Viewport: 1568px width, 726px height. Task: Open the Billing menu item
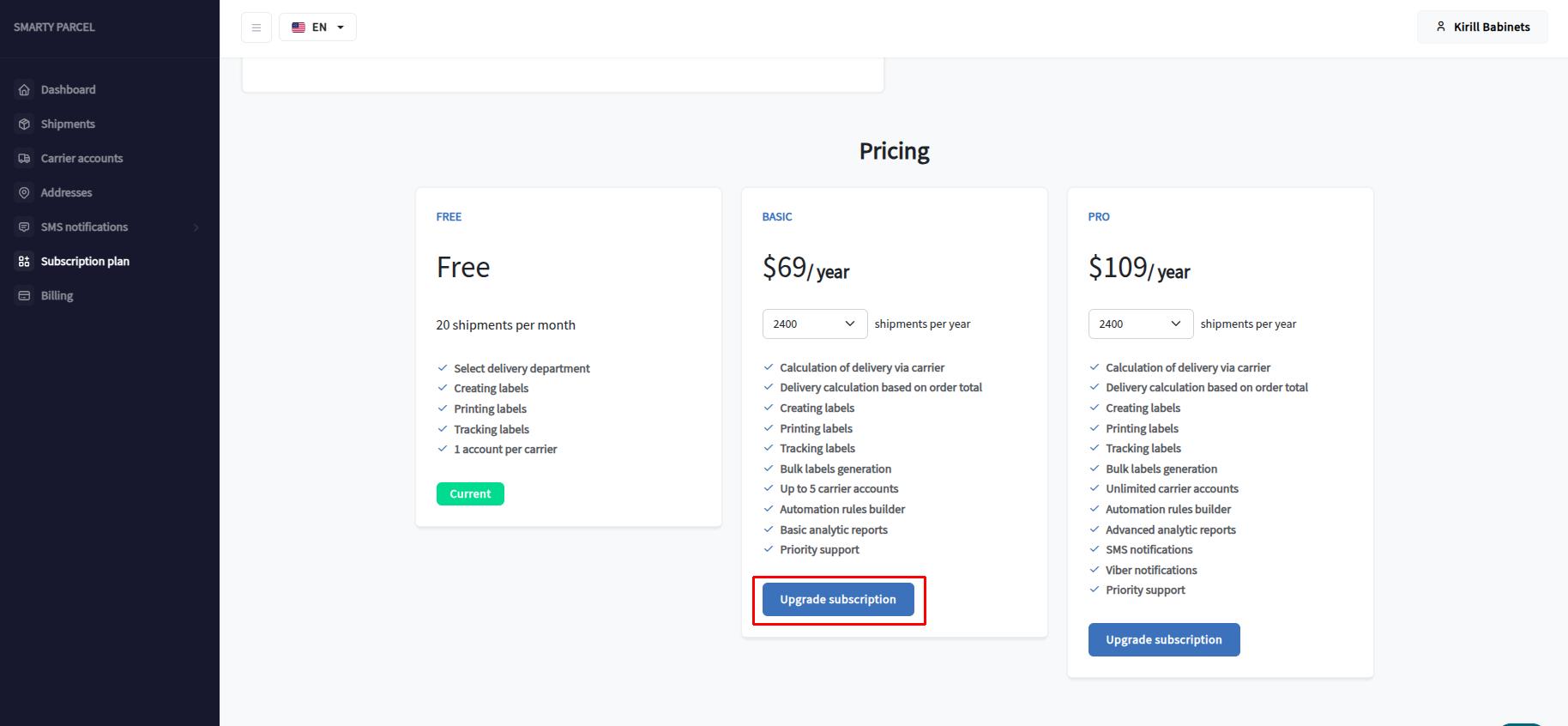57,296
